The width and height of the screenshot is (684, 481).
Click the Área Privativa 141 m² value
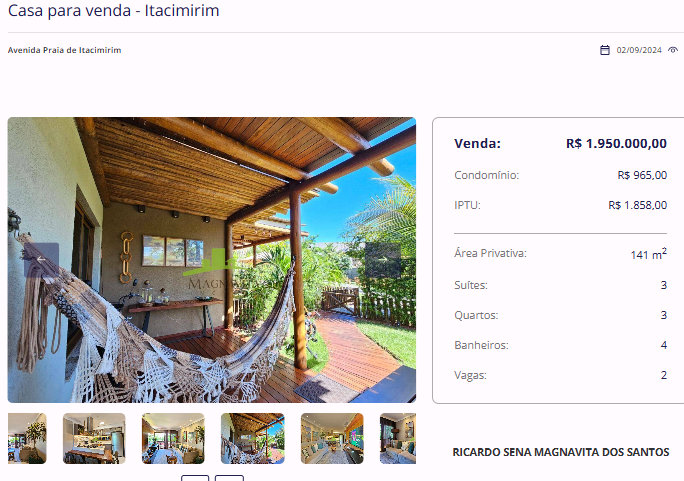(x=649, y=253)
